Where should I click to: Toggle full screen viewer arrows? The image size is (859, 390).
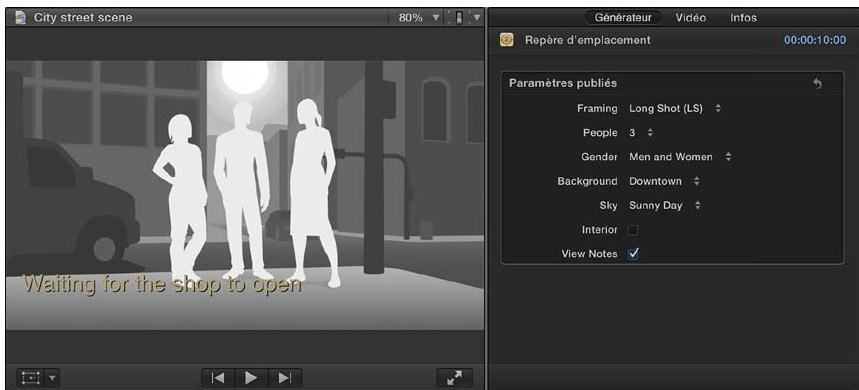click(454, 378)
